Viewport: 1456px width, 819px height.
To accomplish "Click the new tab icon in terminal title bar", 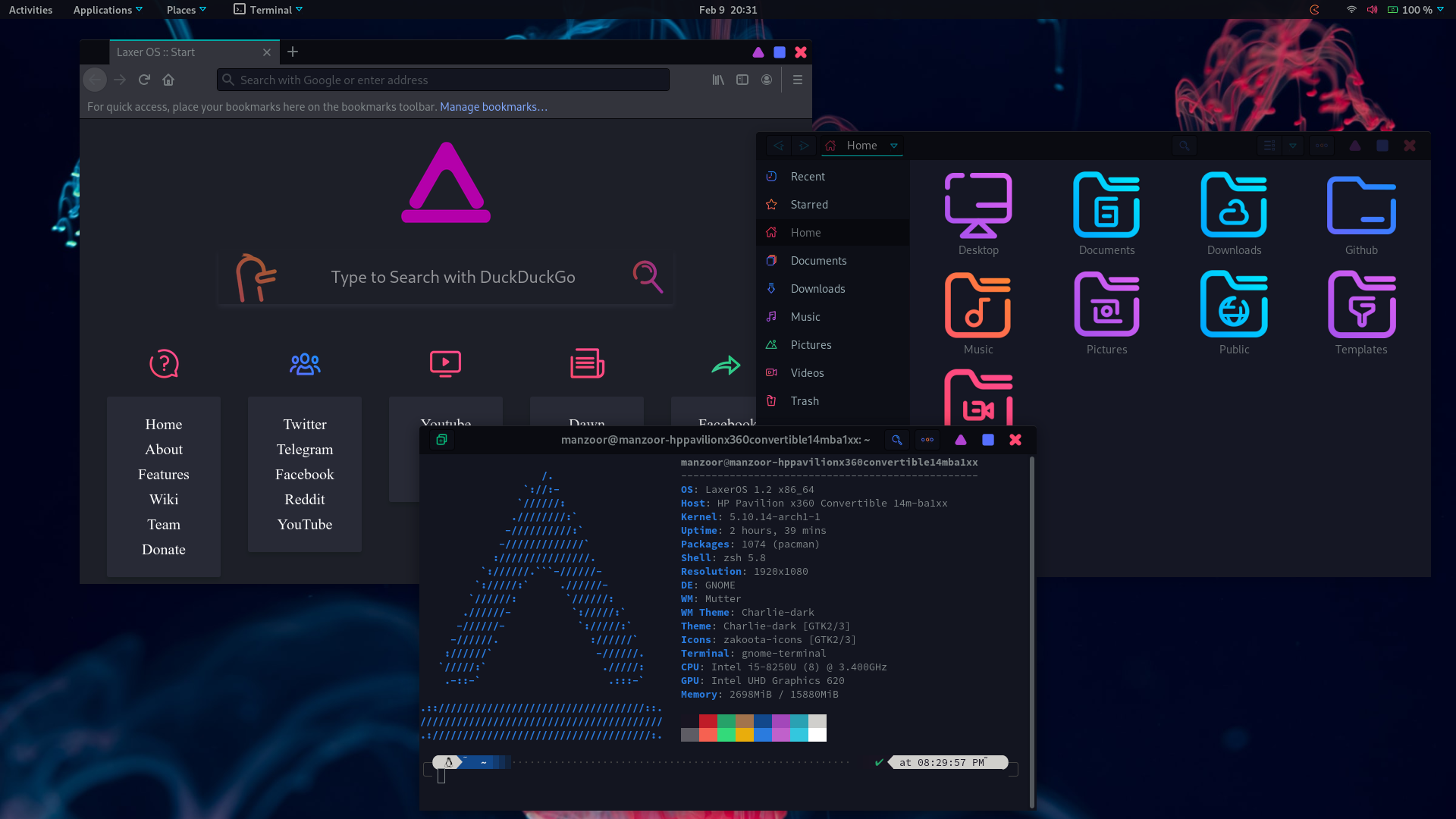I will 441,440.
